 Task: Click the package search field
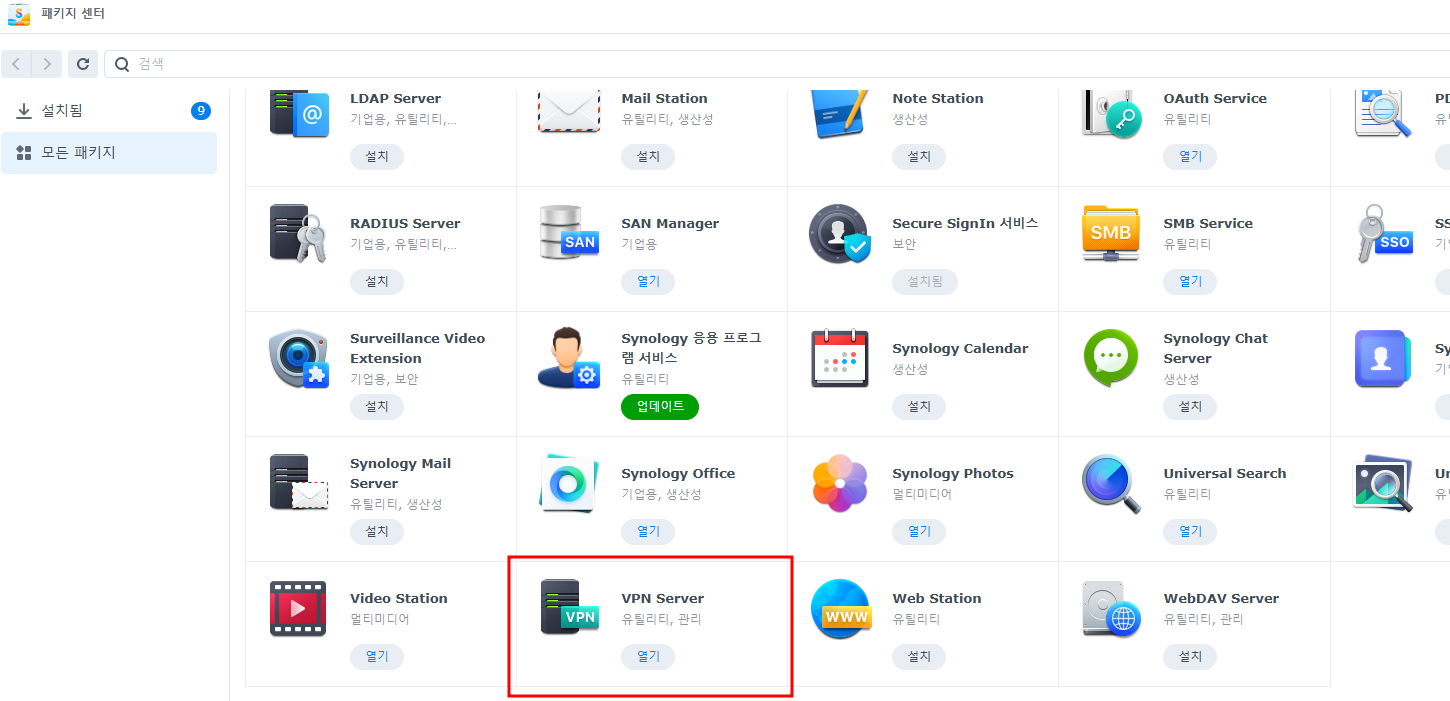777,64
